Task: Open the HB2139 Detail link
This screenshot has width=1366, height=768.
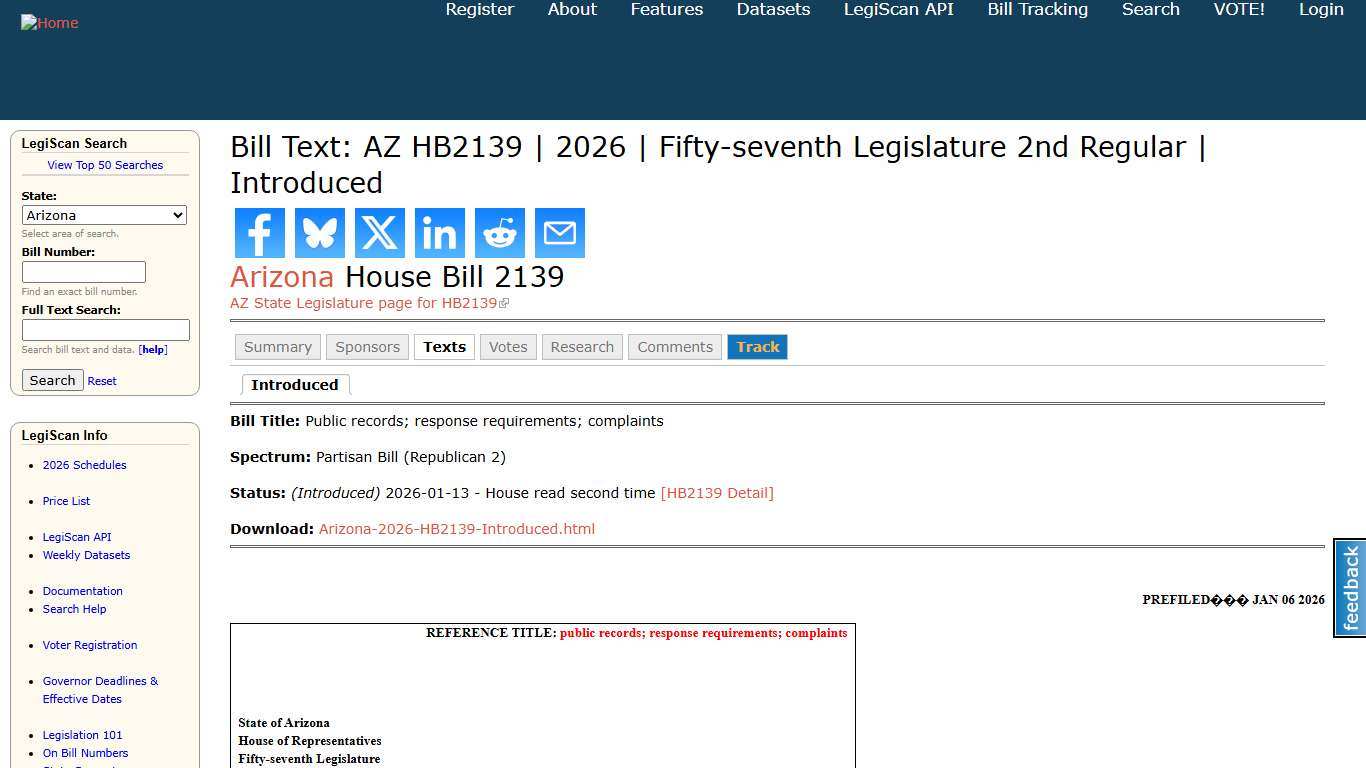Action: 717,492
